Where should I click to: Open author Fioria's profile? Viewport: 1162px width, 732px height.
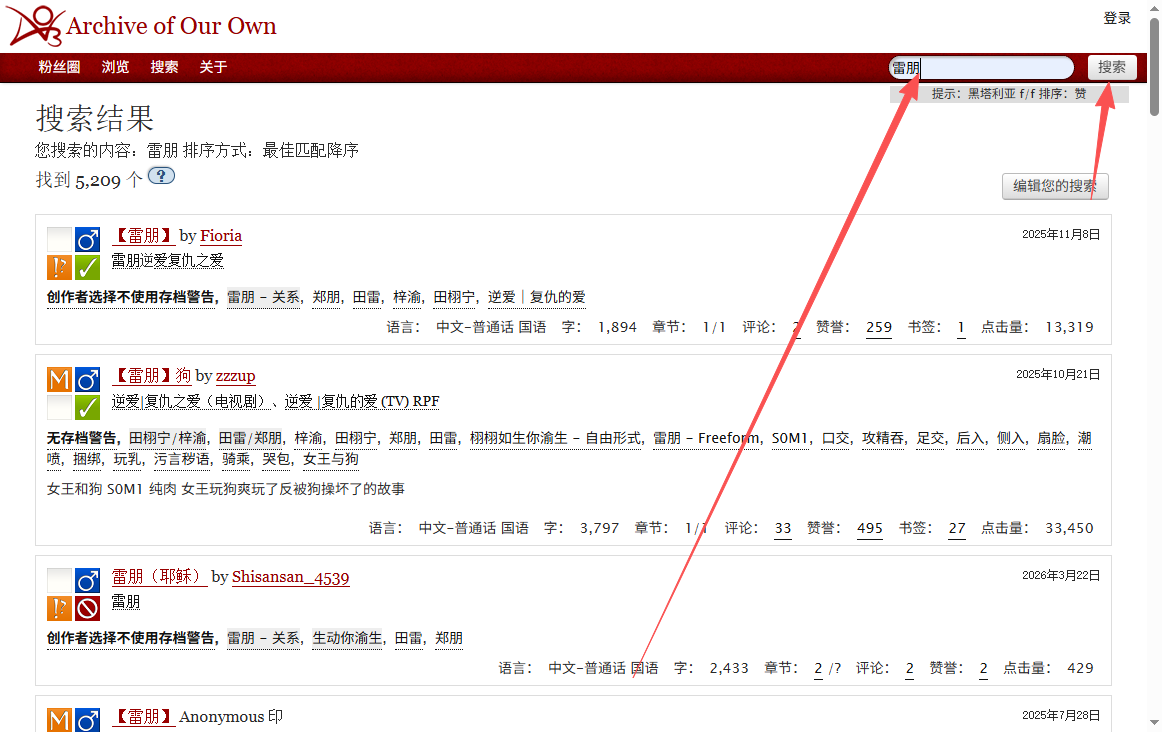221,236
